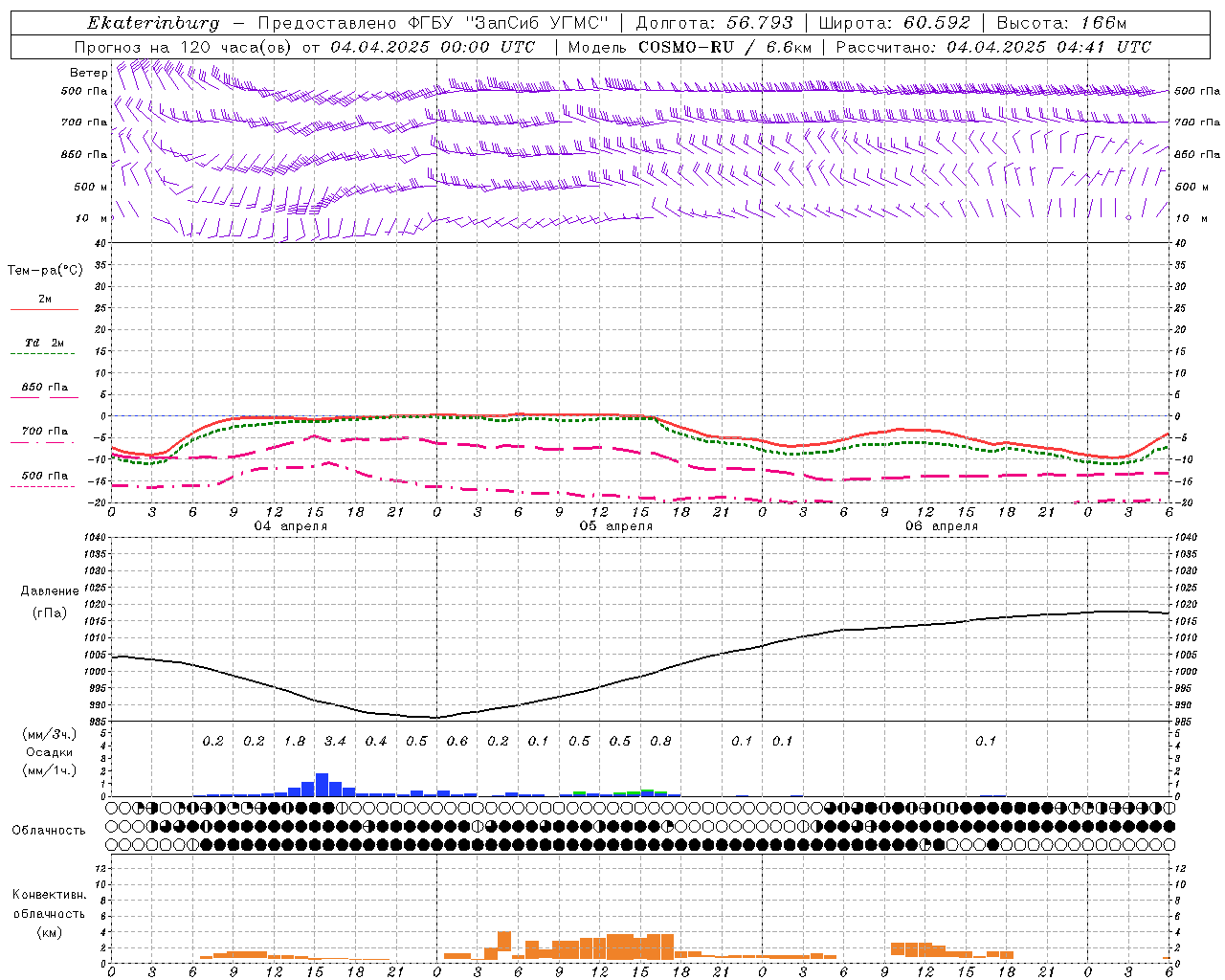Select the Осадки panel label
Image resolution: width=1225 pixels, height=980 pixels.
pos(50,752)
